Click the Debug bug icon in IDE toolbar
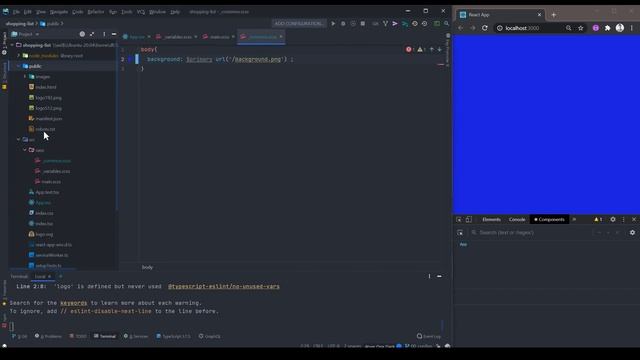Image resolution: width=640 pixels, height=360 pixels. pos(343,24)
